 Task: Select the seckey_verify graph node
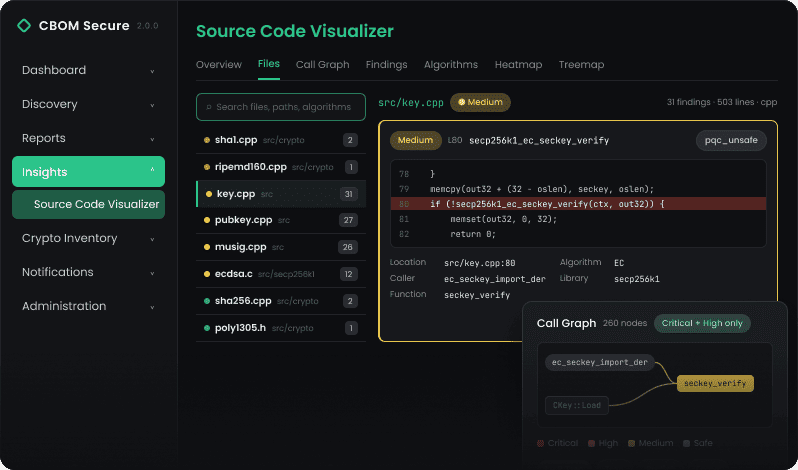pyautogui.click(x=715, y=384)
